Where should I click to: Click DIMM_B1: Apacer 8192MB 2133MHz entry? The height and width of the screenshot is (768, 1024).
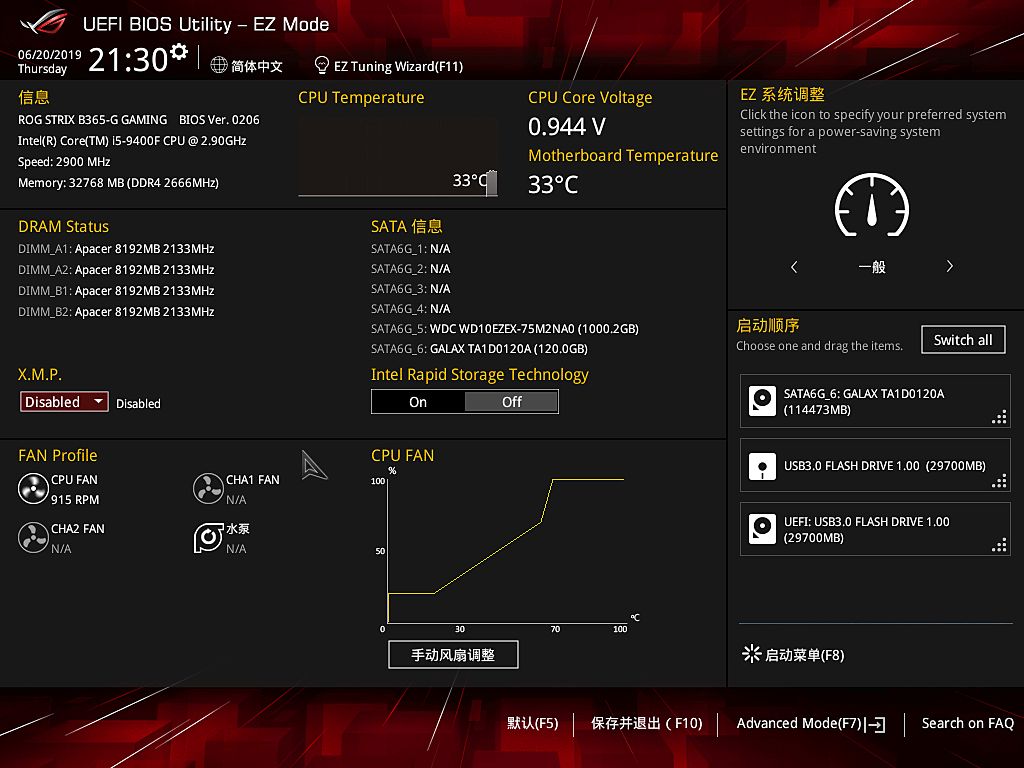(x=116, y=291)
